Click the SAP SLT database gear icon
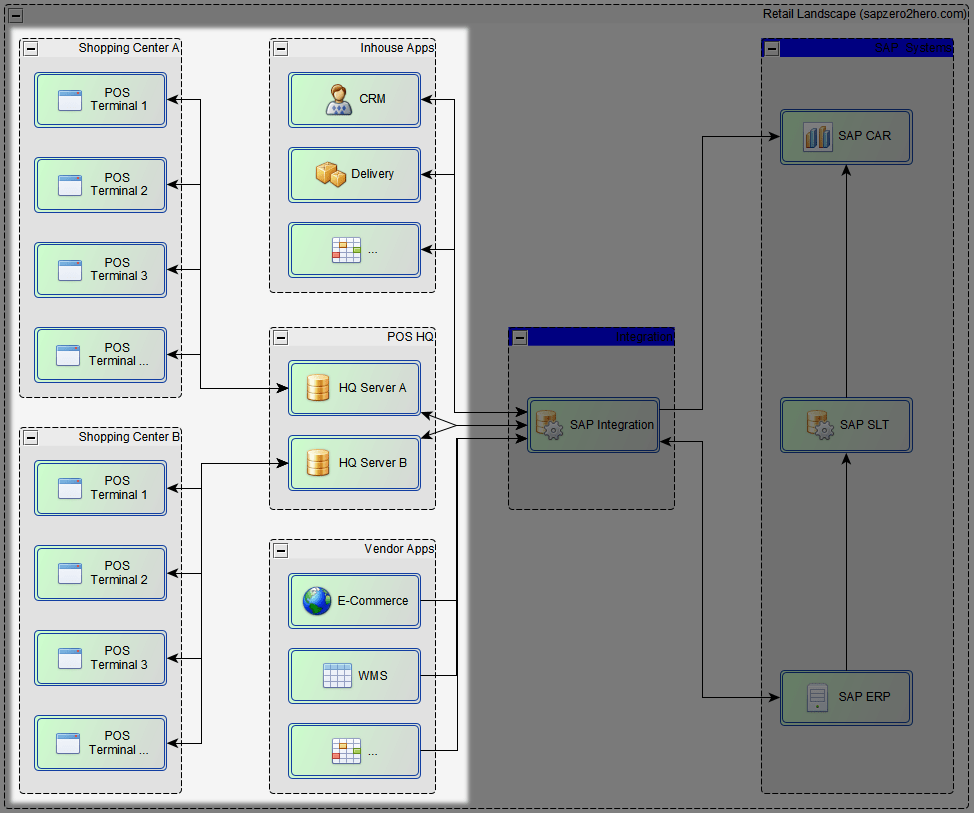 click(x=820, y=425)
